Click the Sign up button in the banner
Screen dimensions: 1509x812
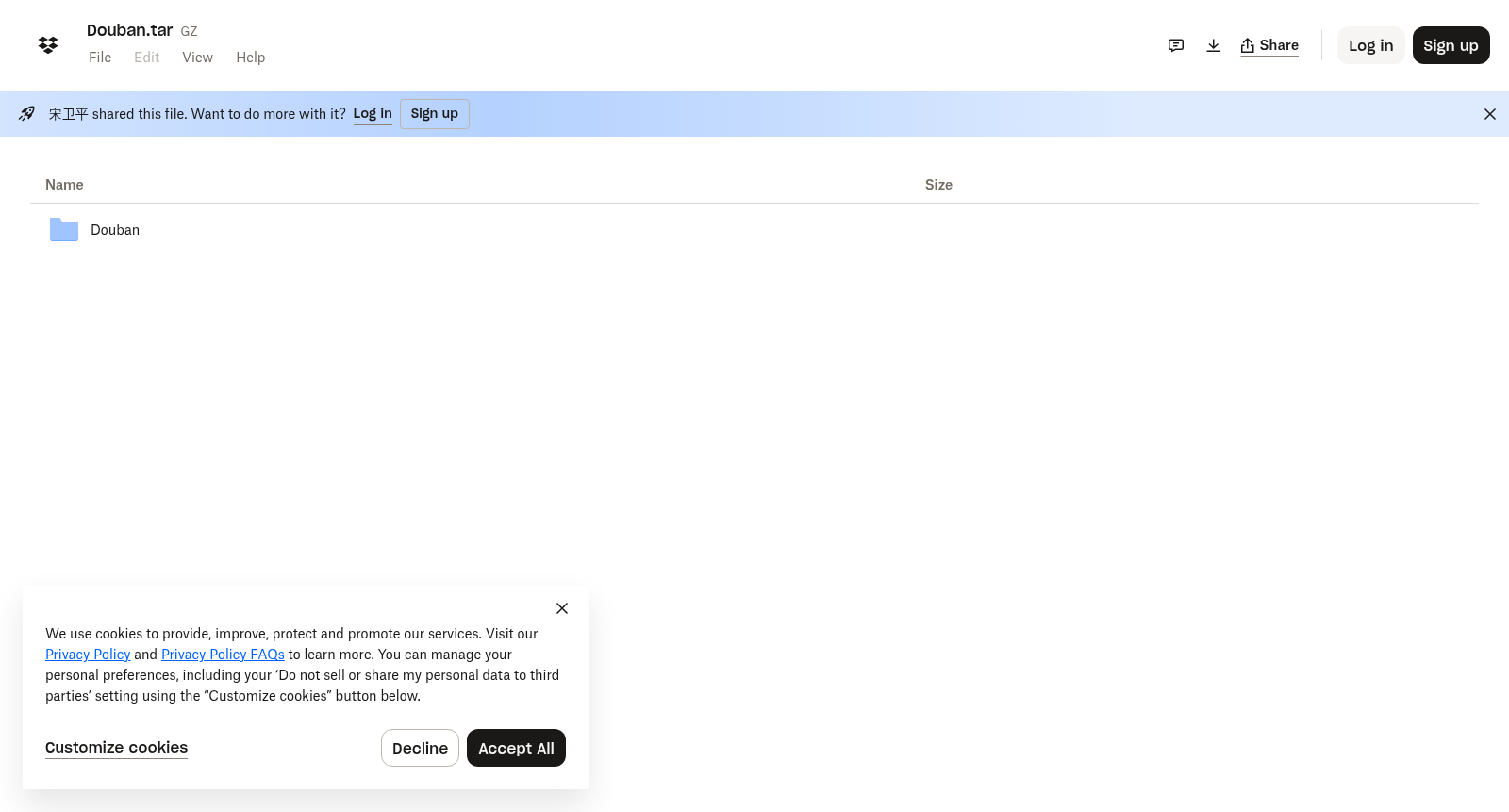click(435, 114)
